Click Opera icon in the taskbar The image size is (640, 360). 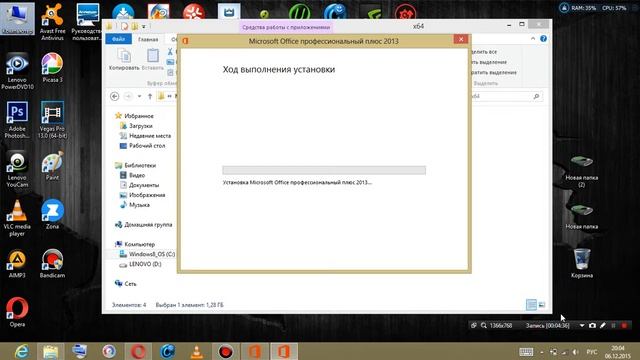coord(138,351)
